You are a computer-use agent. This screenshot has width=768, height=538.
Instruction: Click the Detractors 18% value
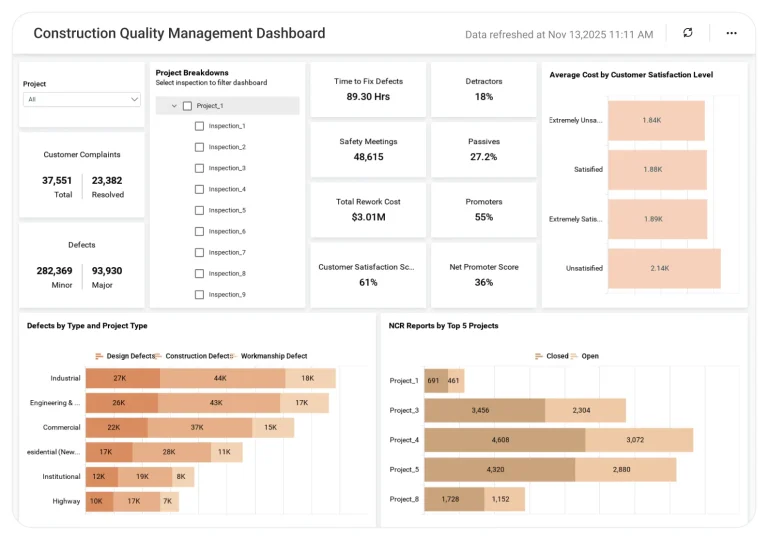pos(483,97)
